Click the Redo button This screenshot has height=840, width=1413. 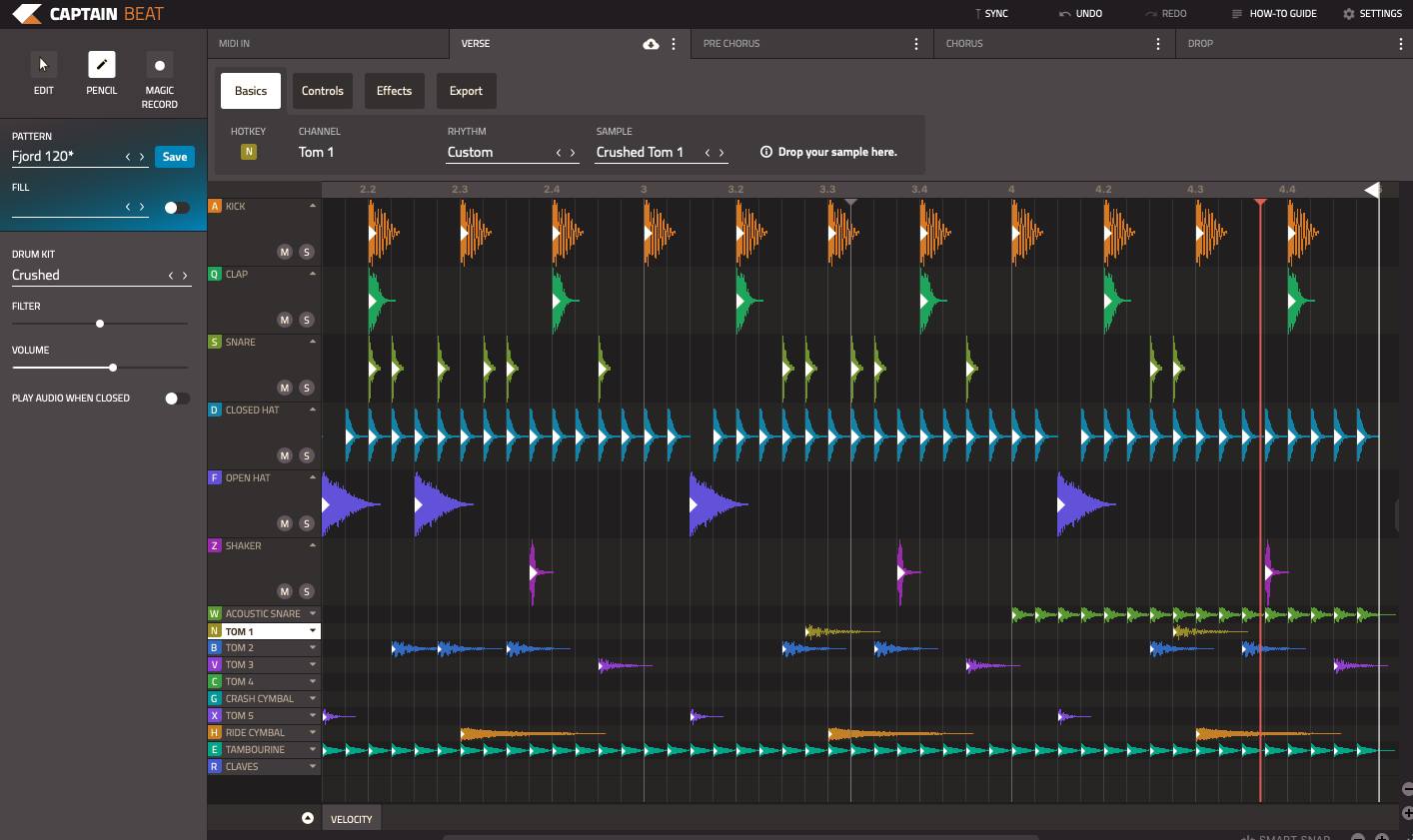pos(1166,14)
